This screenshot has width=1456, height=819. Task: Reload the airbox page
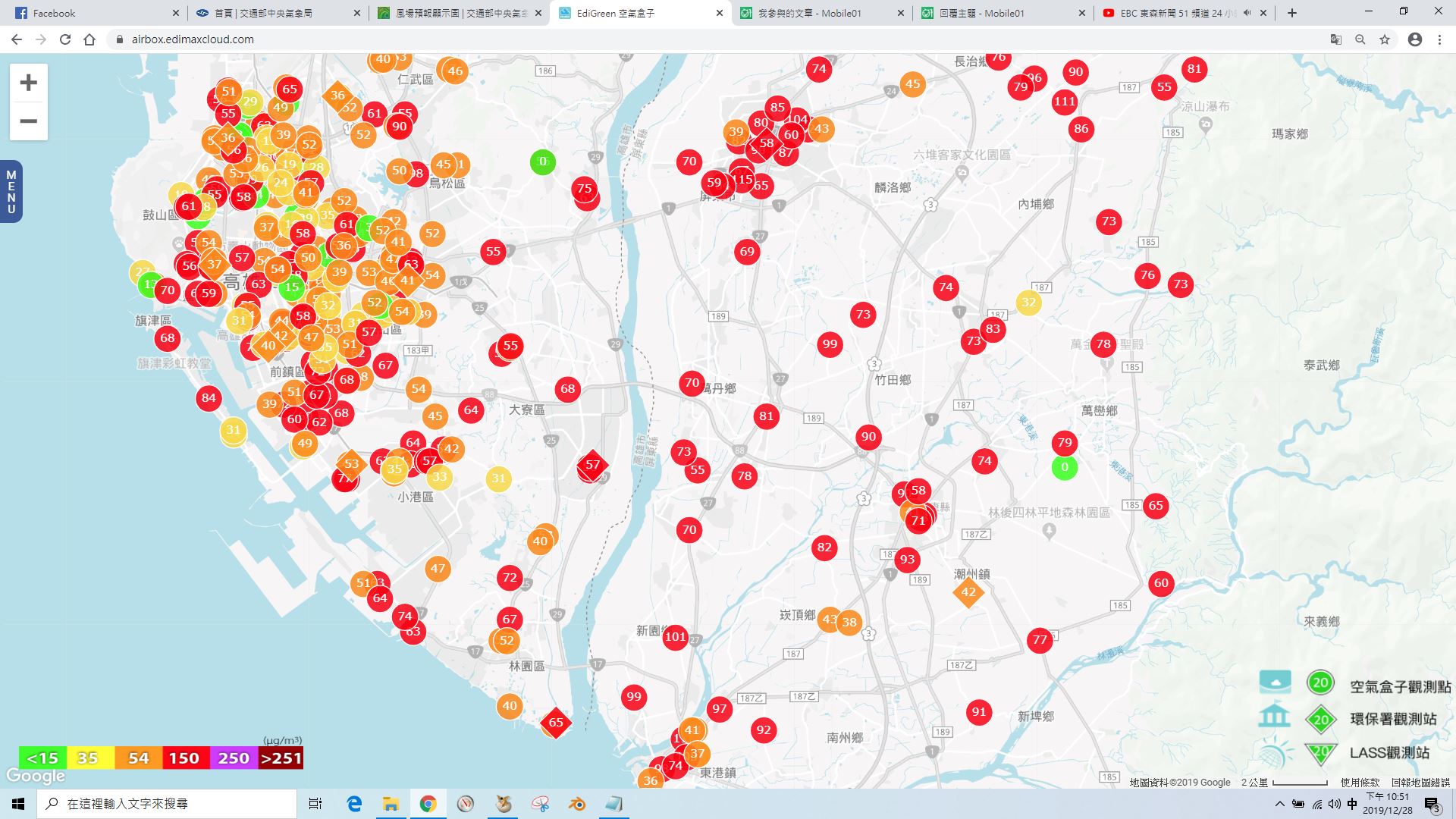click(65, 39)
